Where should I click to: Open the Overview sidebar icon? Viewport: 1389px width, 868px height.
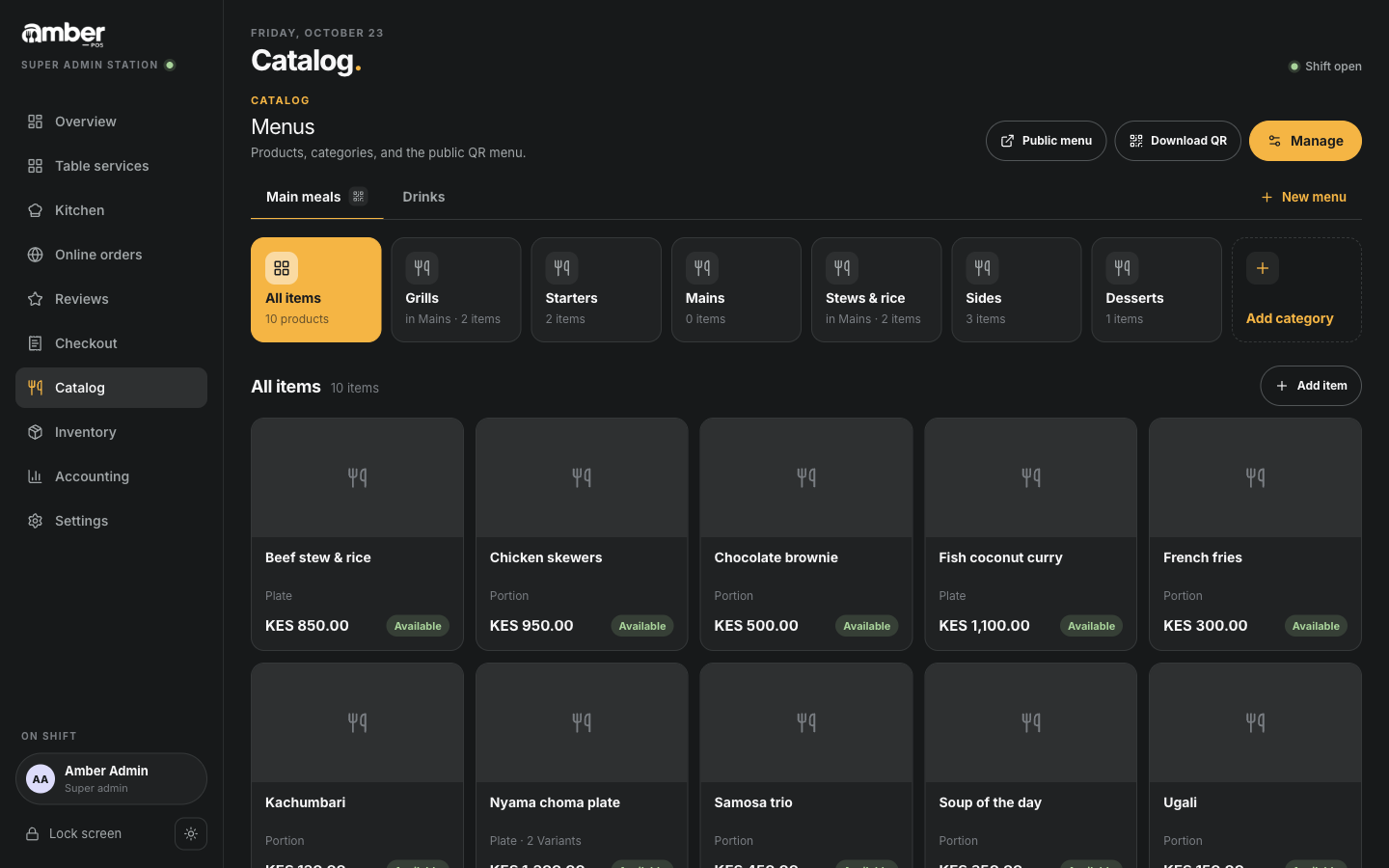[x=35, y=122]
